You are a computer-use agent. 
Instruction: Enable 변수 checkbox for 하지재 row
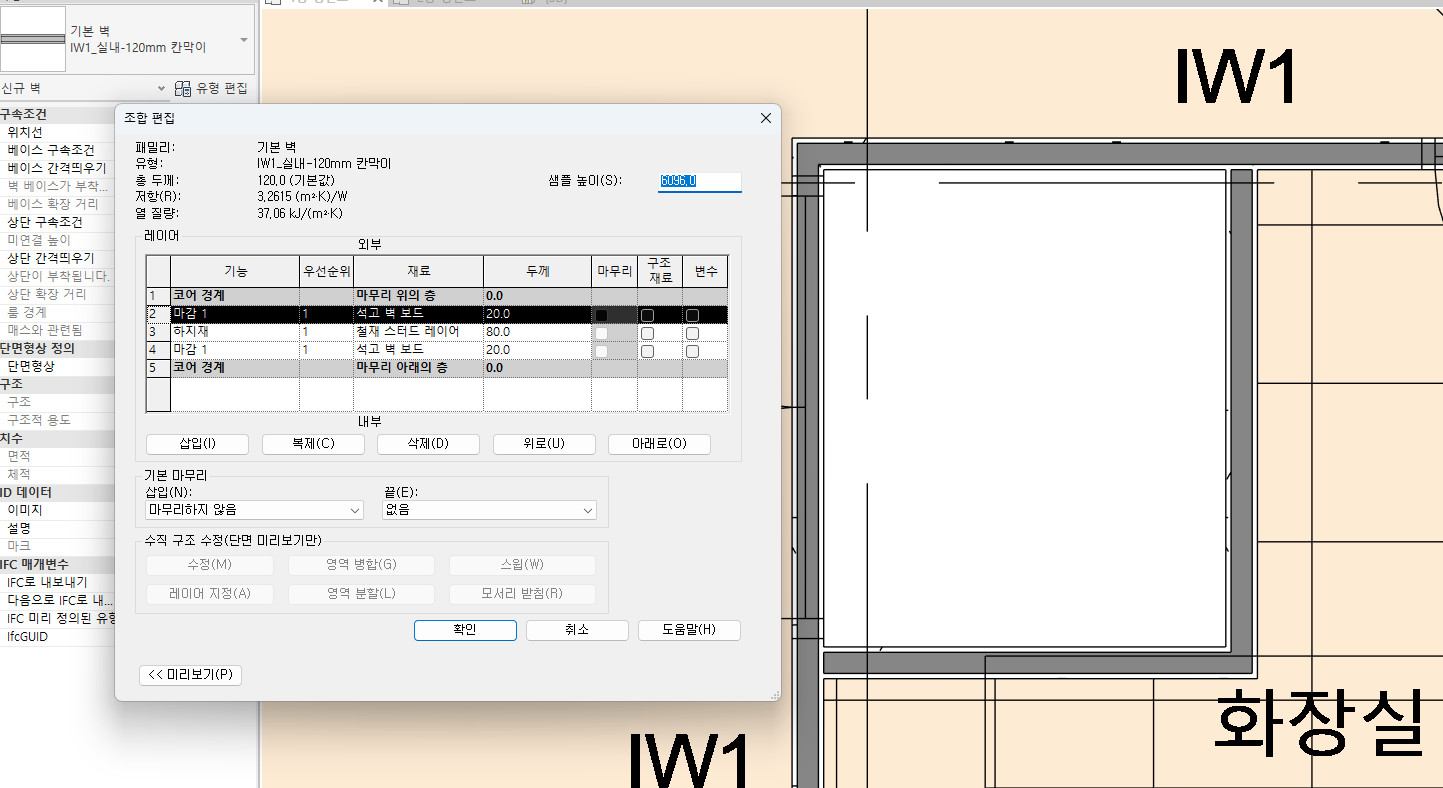pos(692,333)
